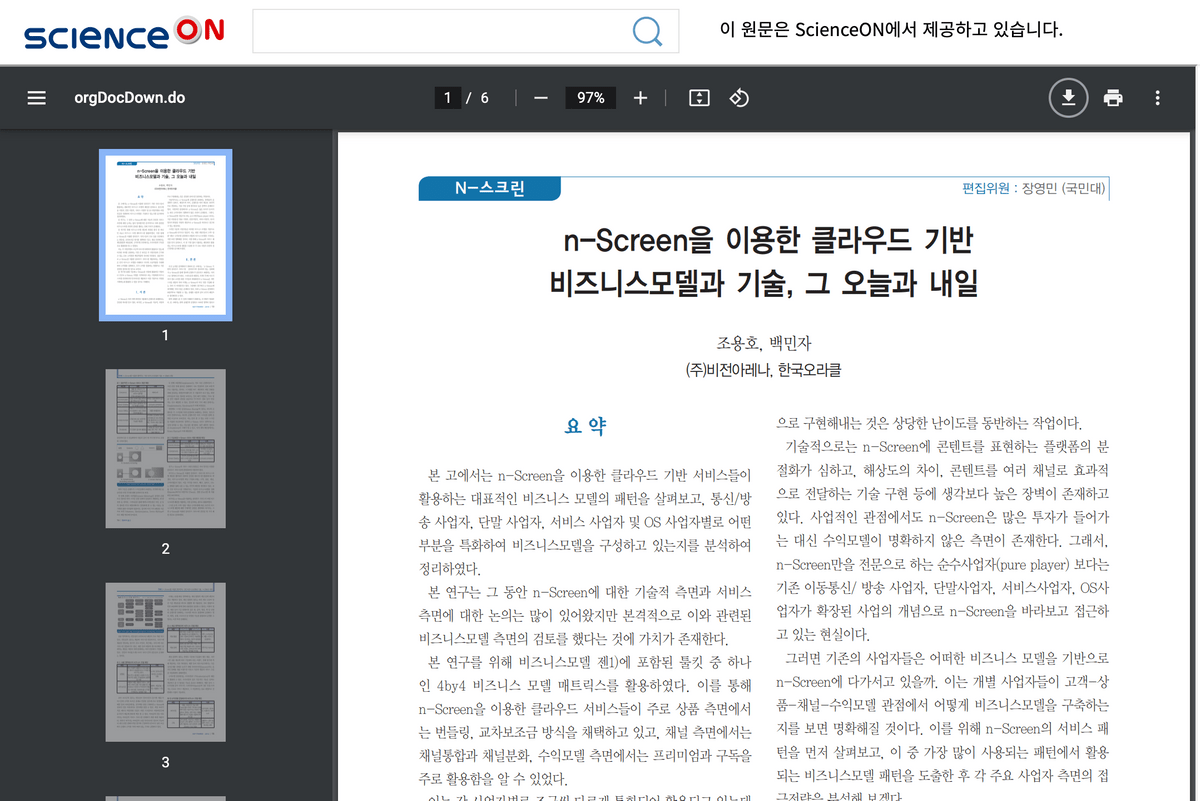Rotate the document counterclockwise
The width and height of the screenshot is (1200, 801).
[x=739, y=98]
